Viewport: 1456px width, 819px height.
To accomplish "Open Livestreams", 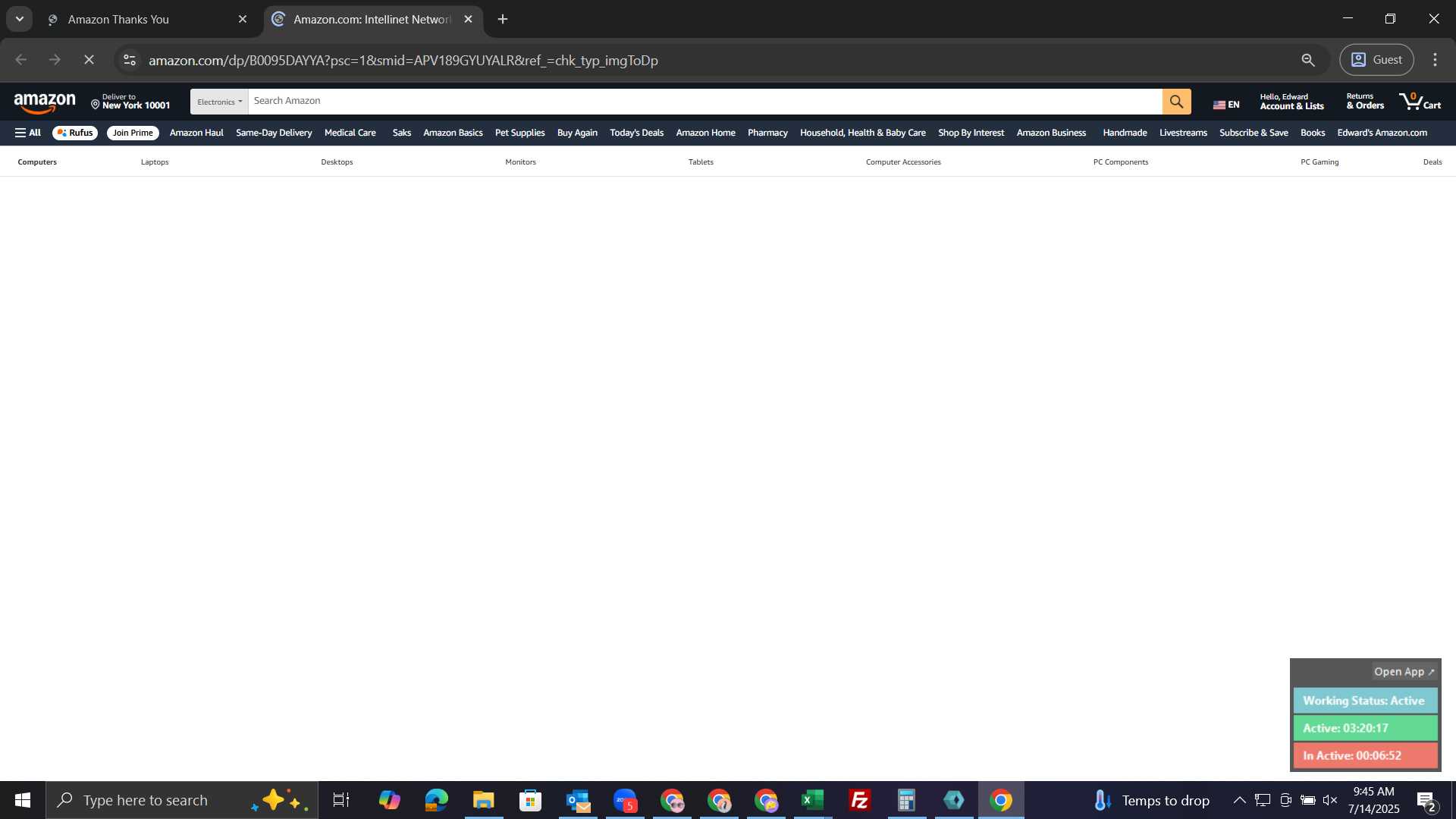I will click(1183, 133).
